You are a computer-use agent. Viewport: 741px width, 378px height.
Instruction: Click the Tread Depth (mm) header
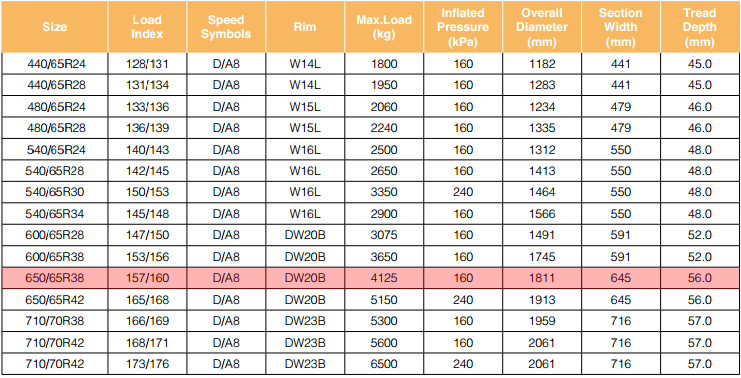click(700, 27)
